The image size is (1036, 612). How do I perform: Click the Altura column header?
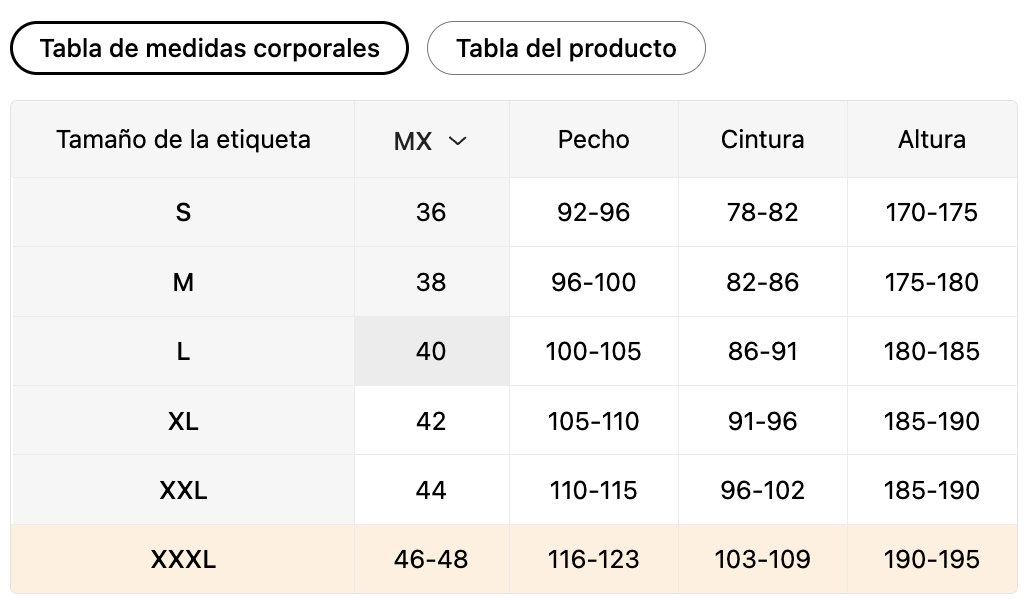pos(932,139)
